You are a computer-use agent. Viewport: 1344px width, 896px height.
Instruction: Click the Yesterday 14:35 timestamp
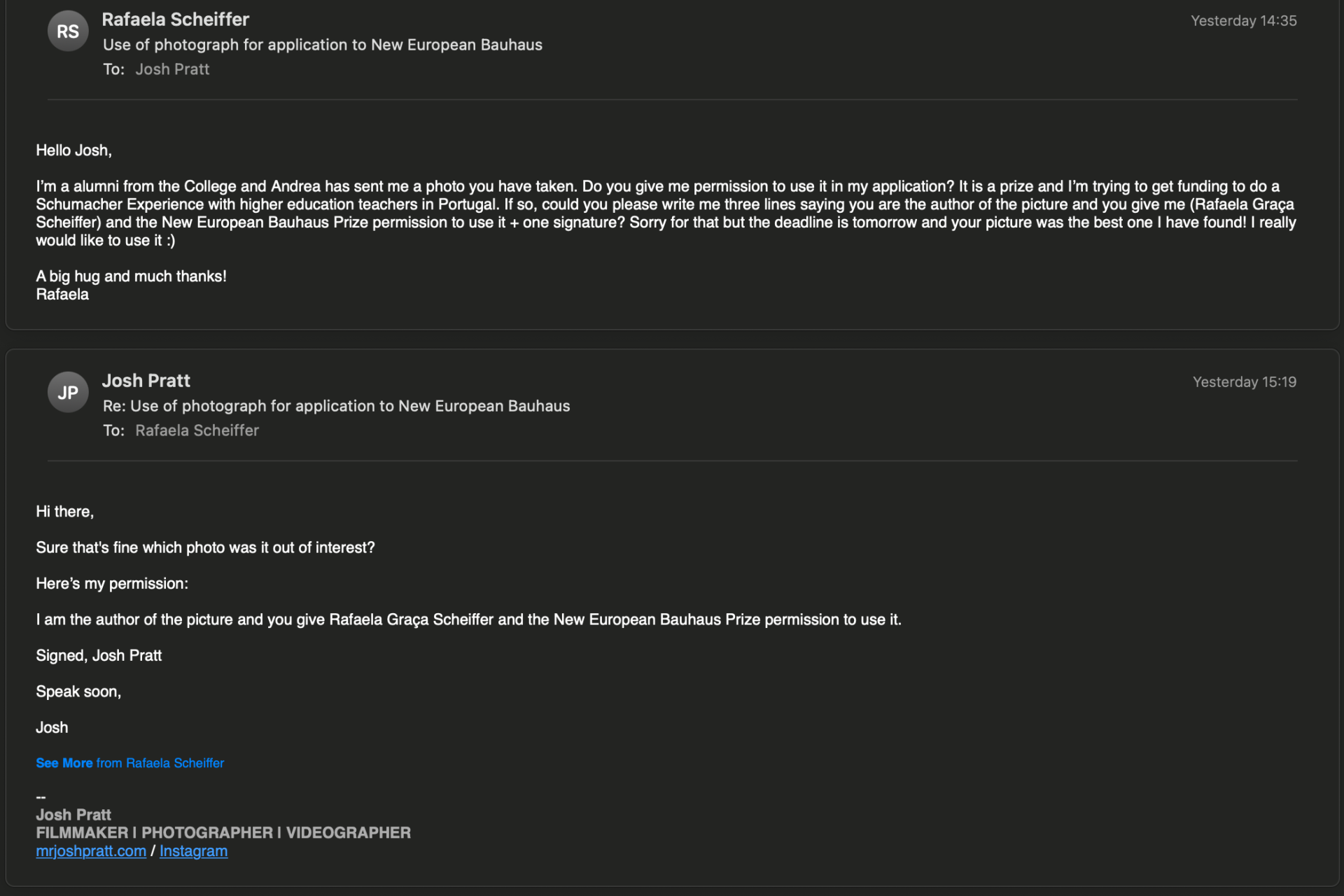[x=1243, y=21]
